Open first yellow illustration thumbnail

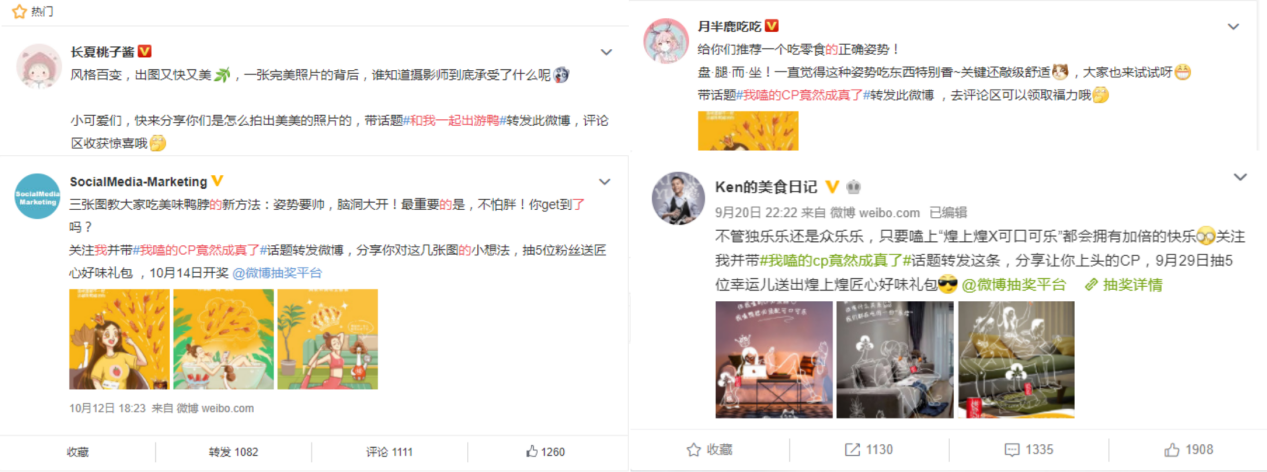[117, 341]
